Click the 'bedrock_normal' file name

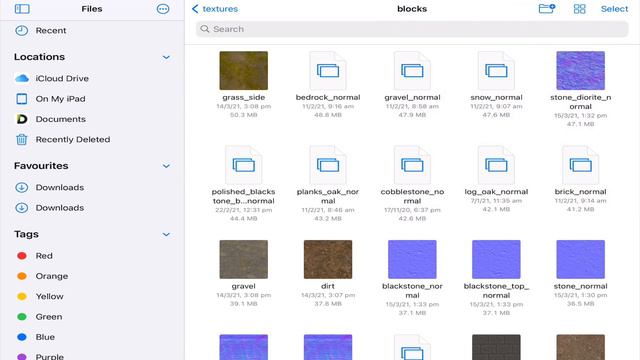tap(328, 97)
